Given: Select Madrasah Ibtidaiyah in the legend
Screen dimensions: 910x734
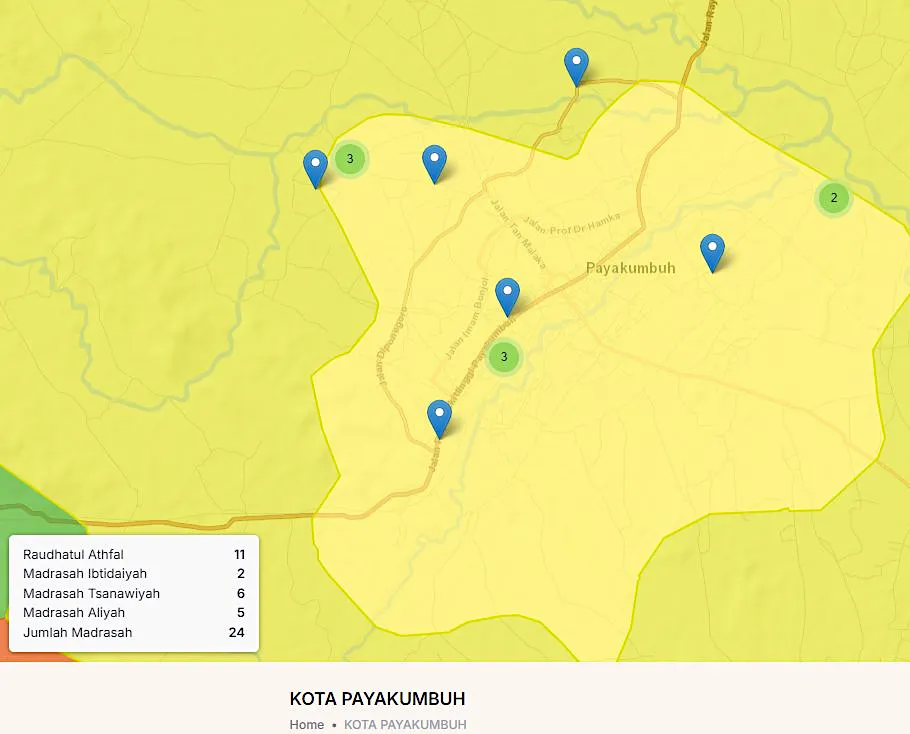Looking at the screenshot, I should click(x=134, y=574).
